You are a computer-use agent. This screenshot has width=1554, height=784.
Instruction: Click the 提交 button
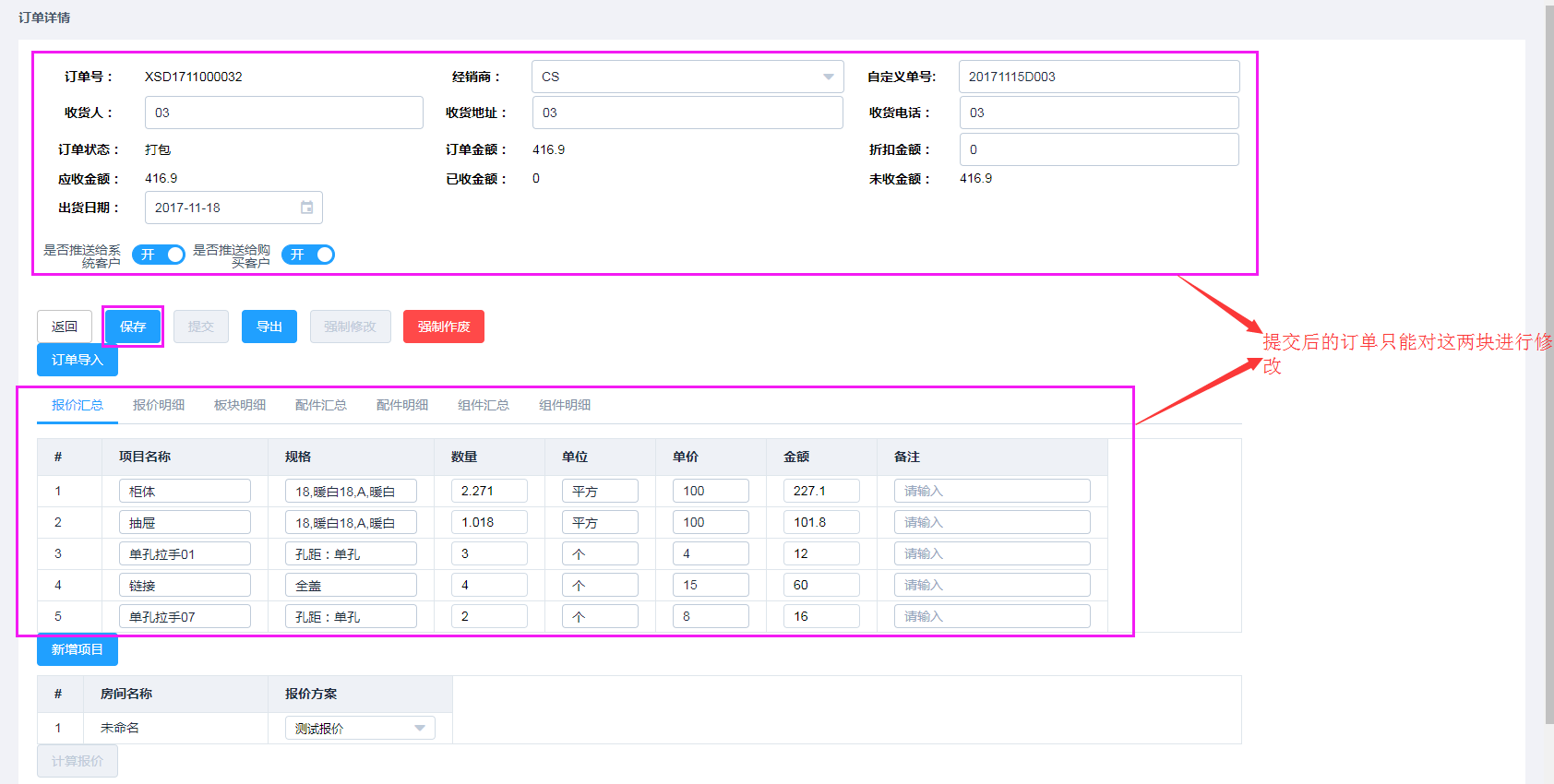point(201,327)
